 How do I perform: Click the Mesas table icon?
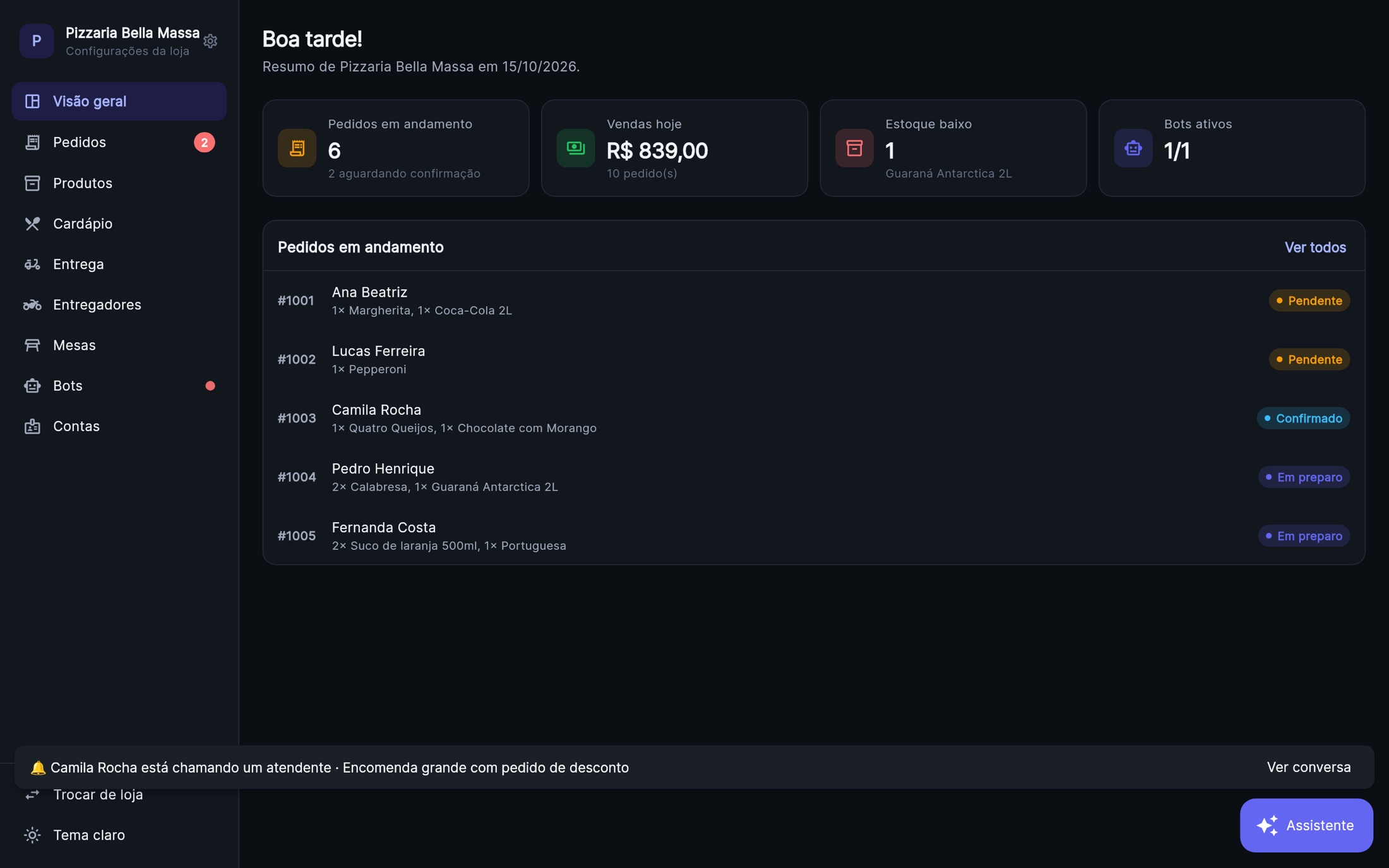coord(32,345)
